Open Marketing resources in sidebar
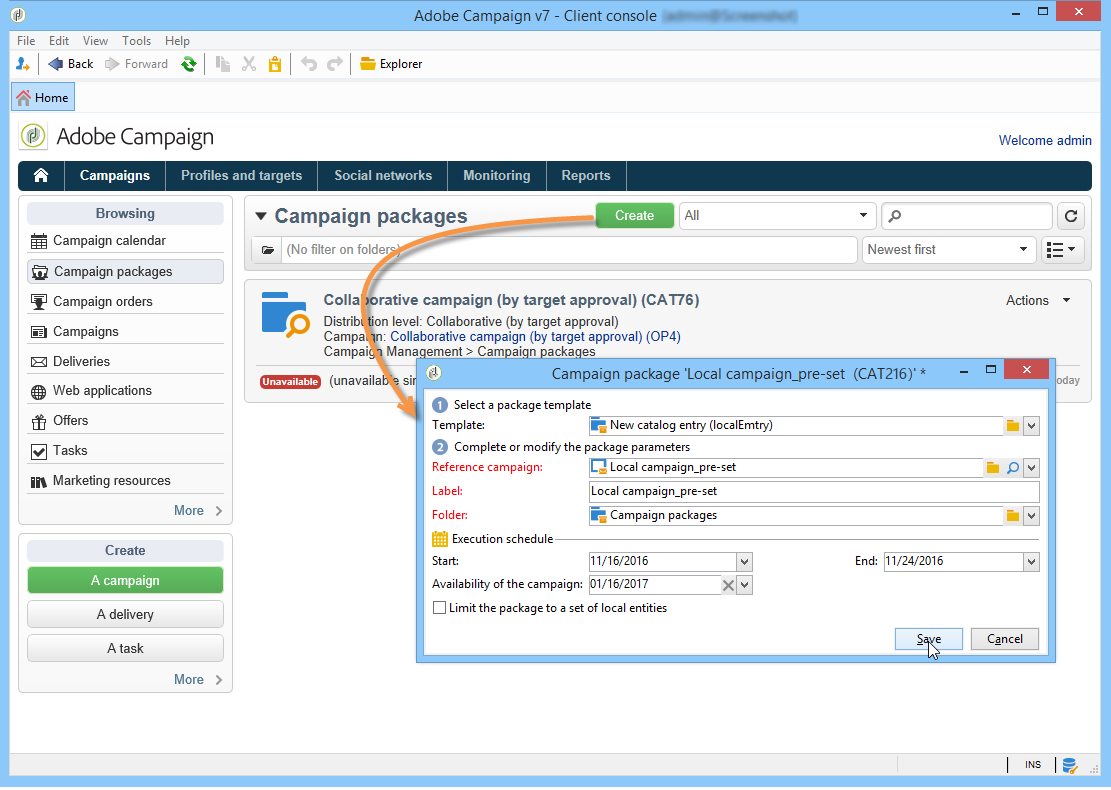 coord(125,480)
